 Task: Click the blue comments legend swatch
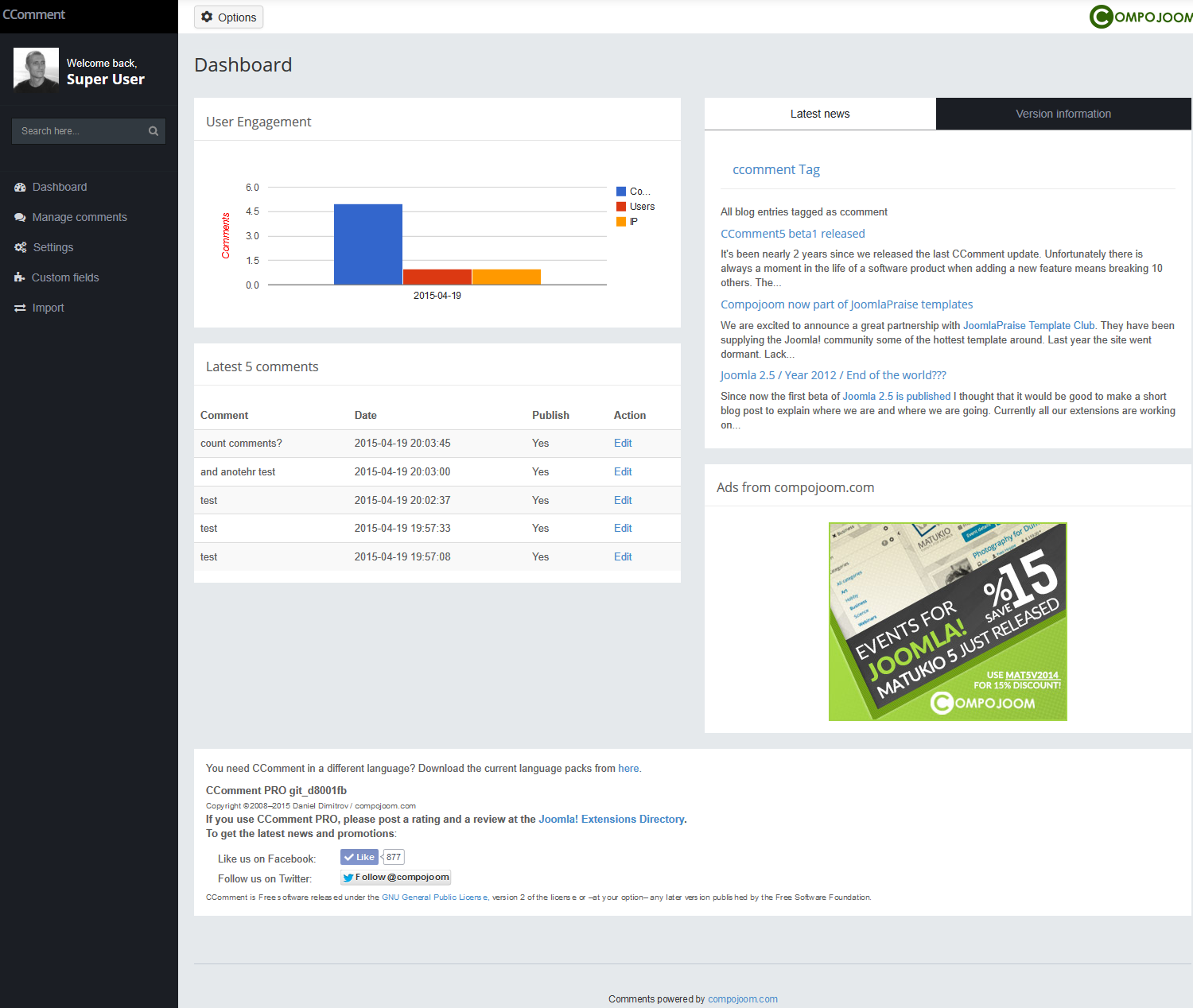pos(621,192)
